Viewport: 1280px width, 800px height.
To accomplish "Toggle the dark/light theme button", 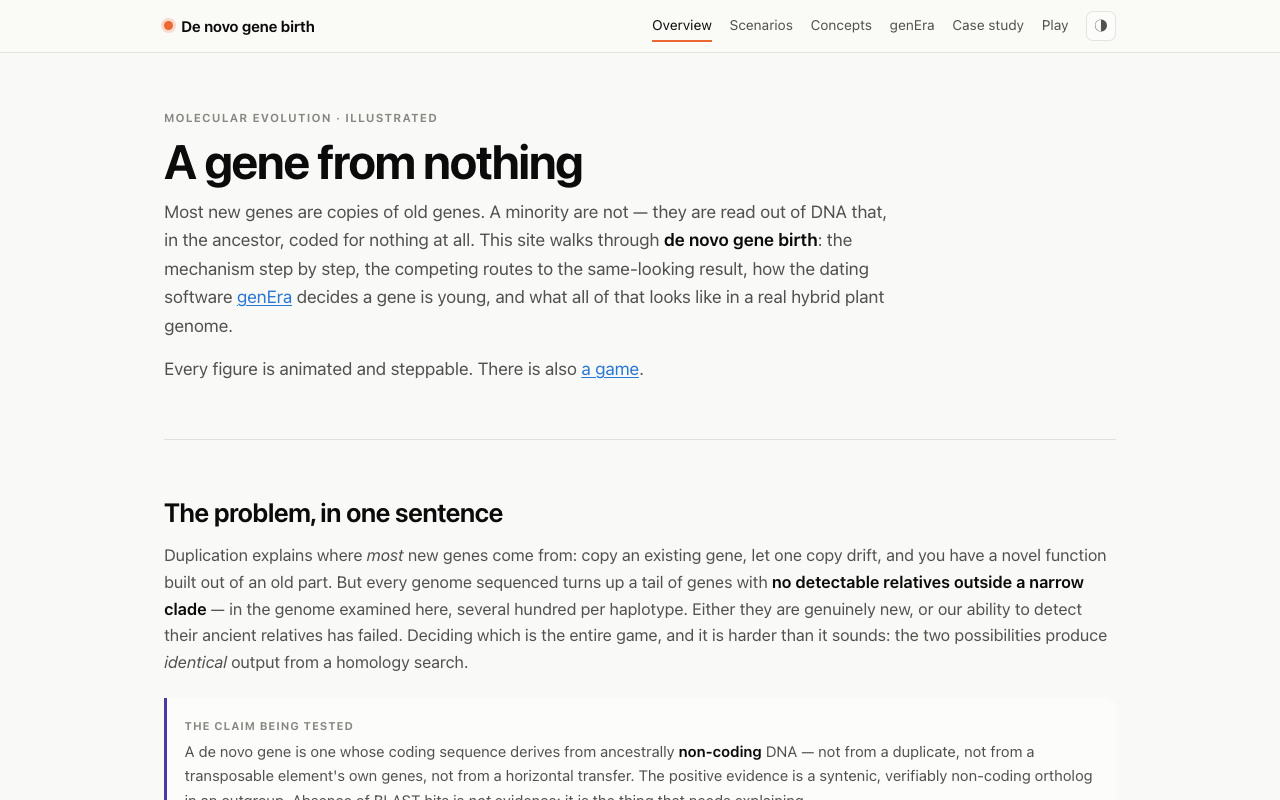I will (x=1101, y=26).
